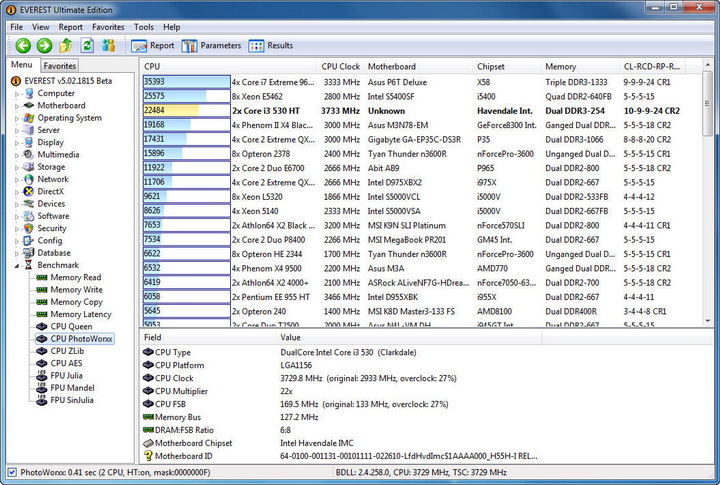This screenshot has height=485, width=720.
Task: Sort results by the Motherboard column header
Action: click(418, 67)
